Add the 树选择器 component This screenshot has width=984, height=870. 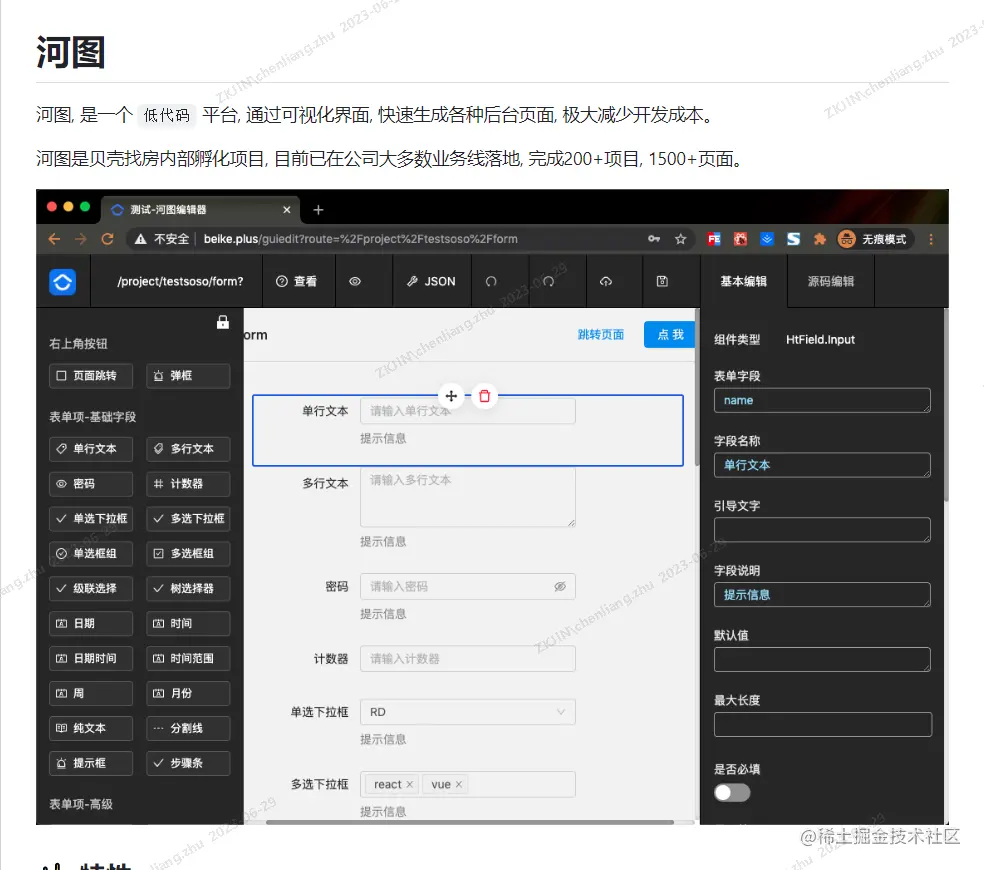[x=188, y=589]
